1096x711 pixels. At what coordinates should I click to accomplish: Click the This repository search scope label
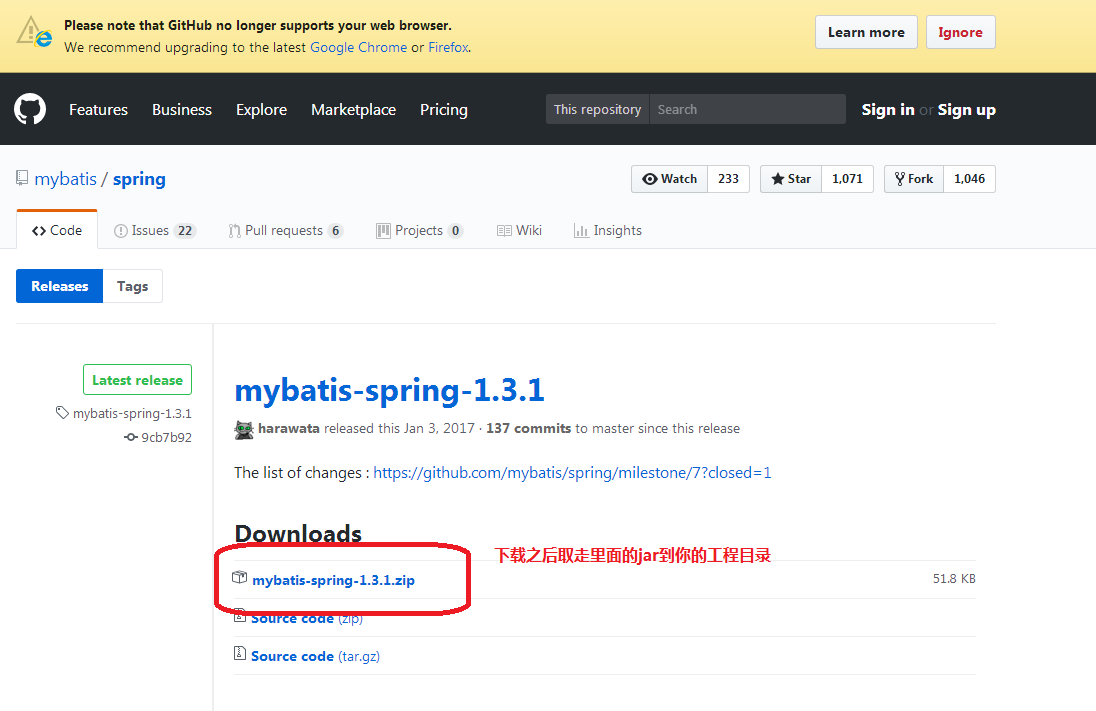(598, 109)
